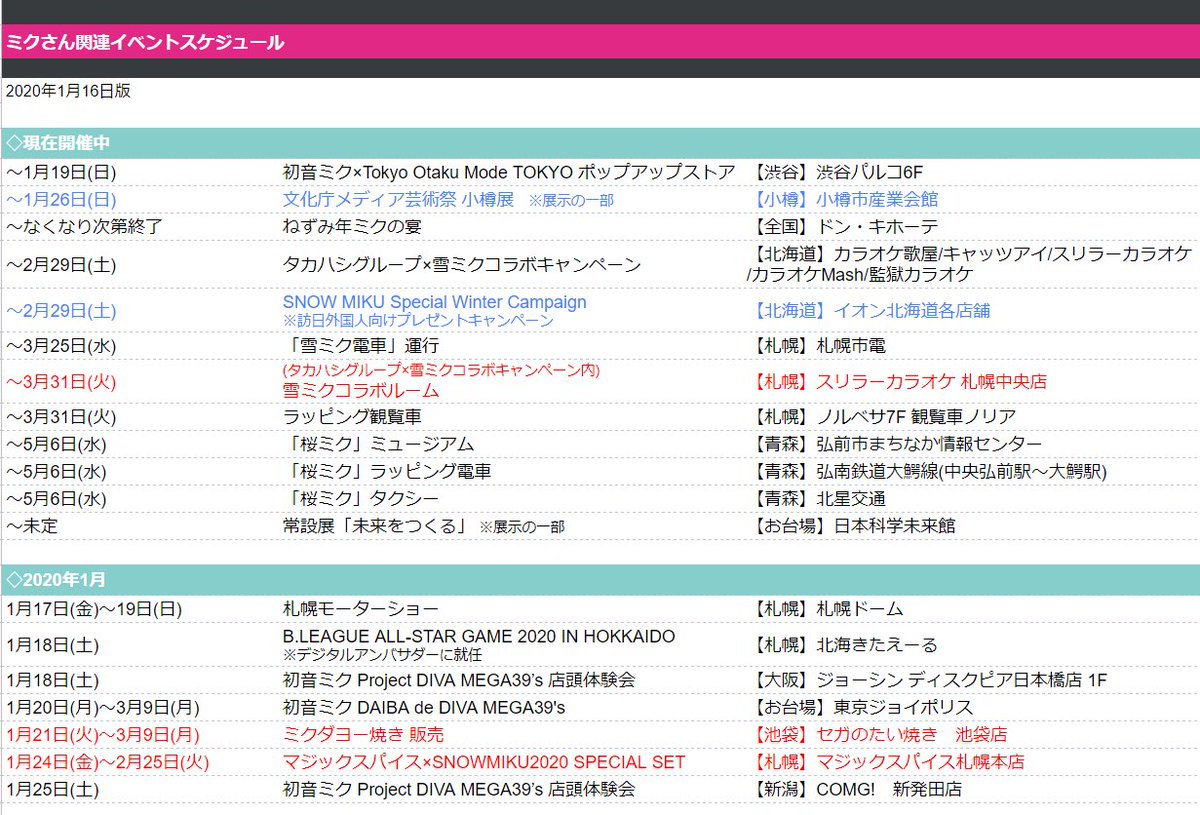The image size is (1200, 815).
Task: Click 1月17日(金)～19日(日) date cell
Action: pyautogui.click(x=94, y=608)
